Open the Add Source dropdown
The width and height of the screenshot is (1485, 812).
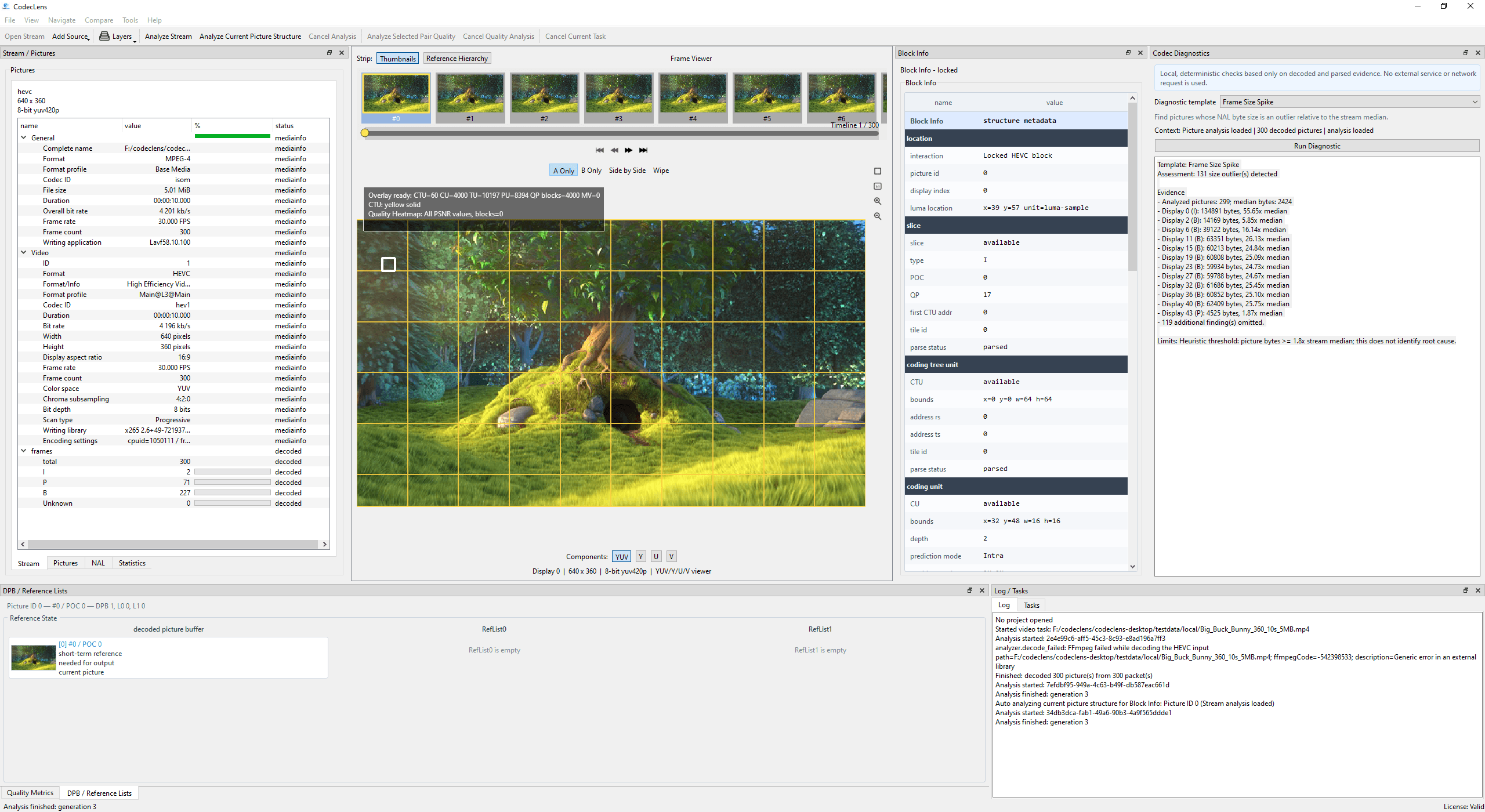[71, 37]
